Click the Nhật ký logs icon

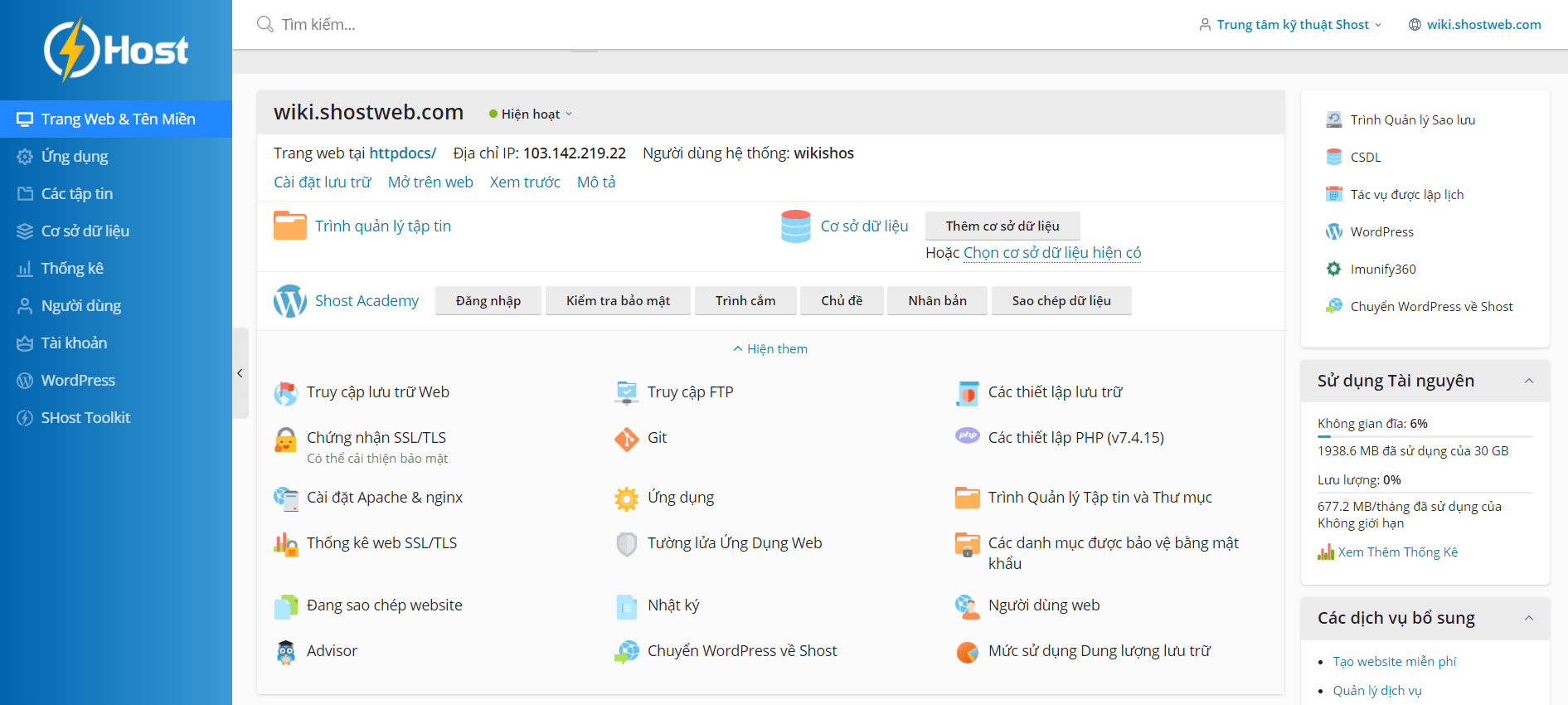pos(626,606)
